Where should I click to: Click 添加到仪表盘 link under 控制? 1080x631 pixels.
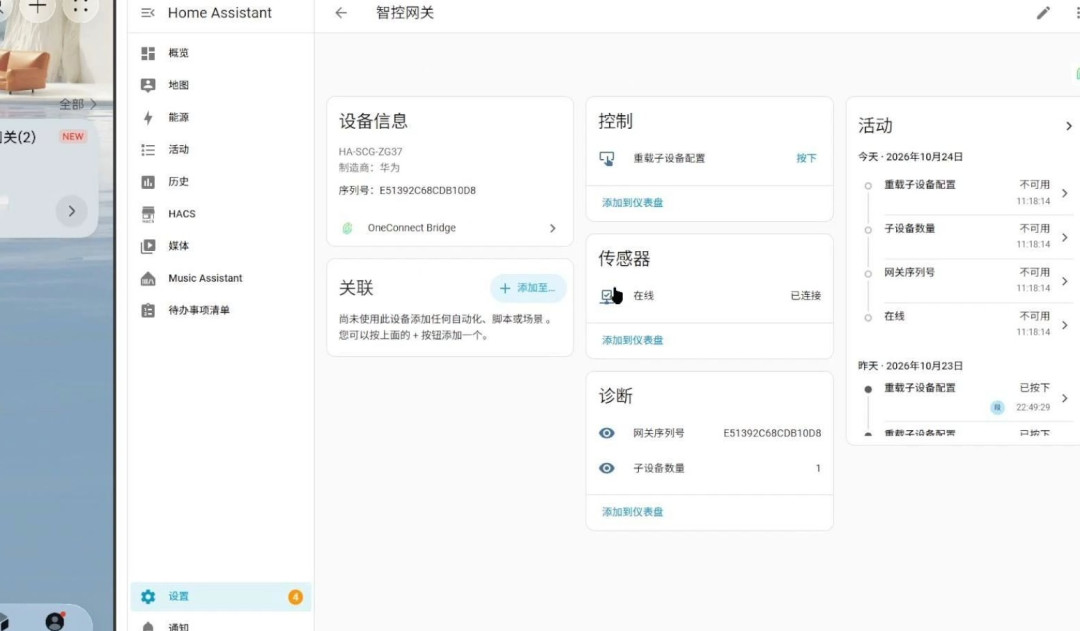632,203
